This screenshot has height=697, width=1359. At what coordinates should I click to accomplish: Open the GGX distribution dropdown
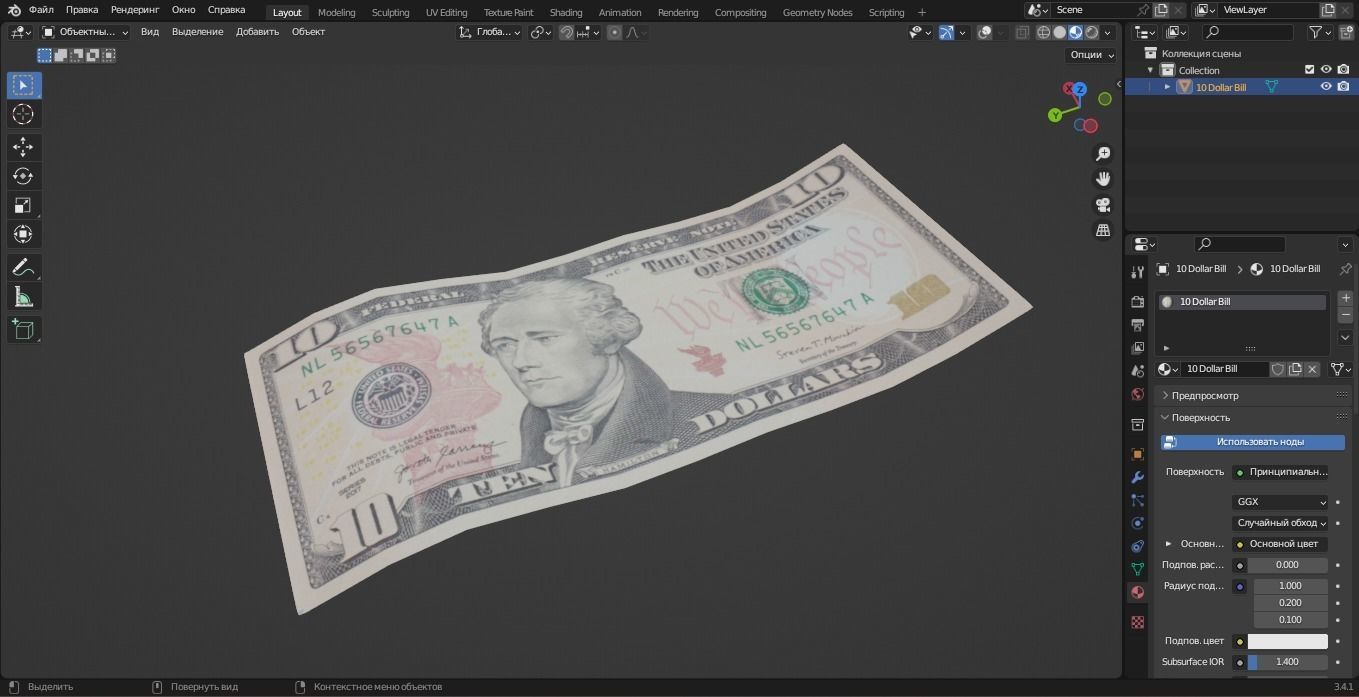coord(1280,502)
